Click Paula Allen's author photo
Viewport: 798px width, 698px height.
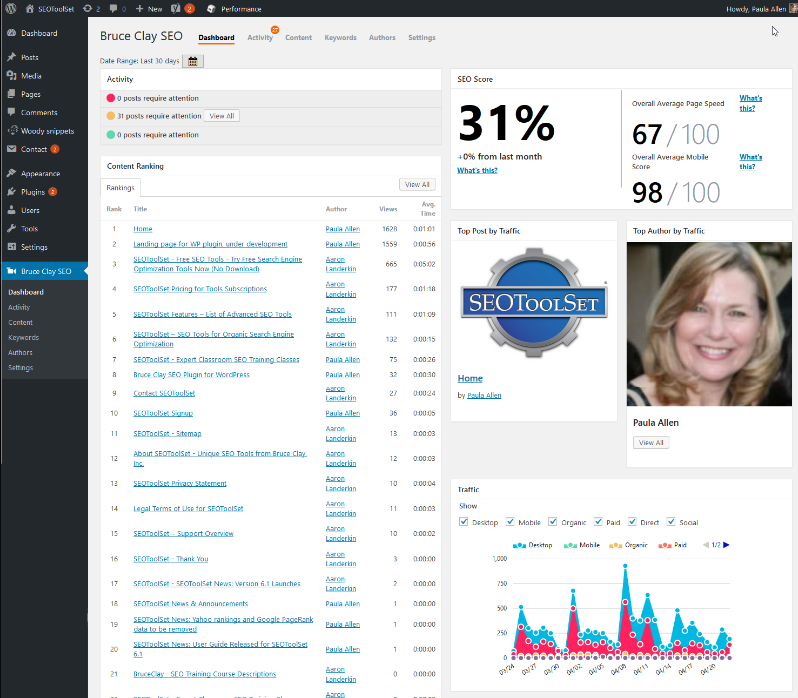click(709, 324)
